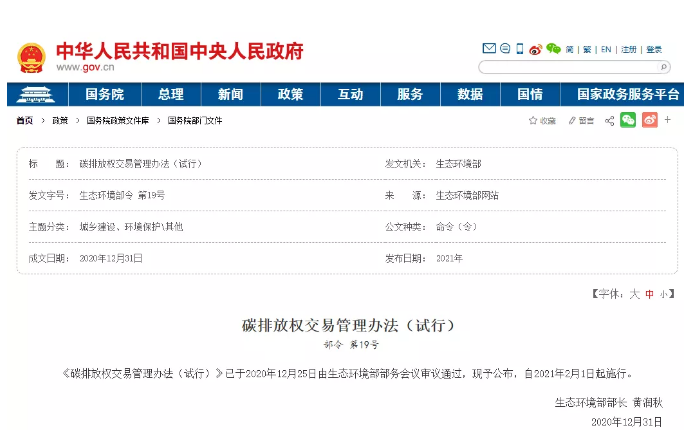The width and height of the screenshot is (692, 434).
Task: Switch language to EN
Action: (x=606, y=49)
